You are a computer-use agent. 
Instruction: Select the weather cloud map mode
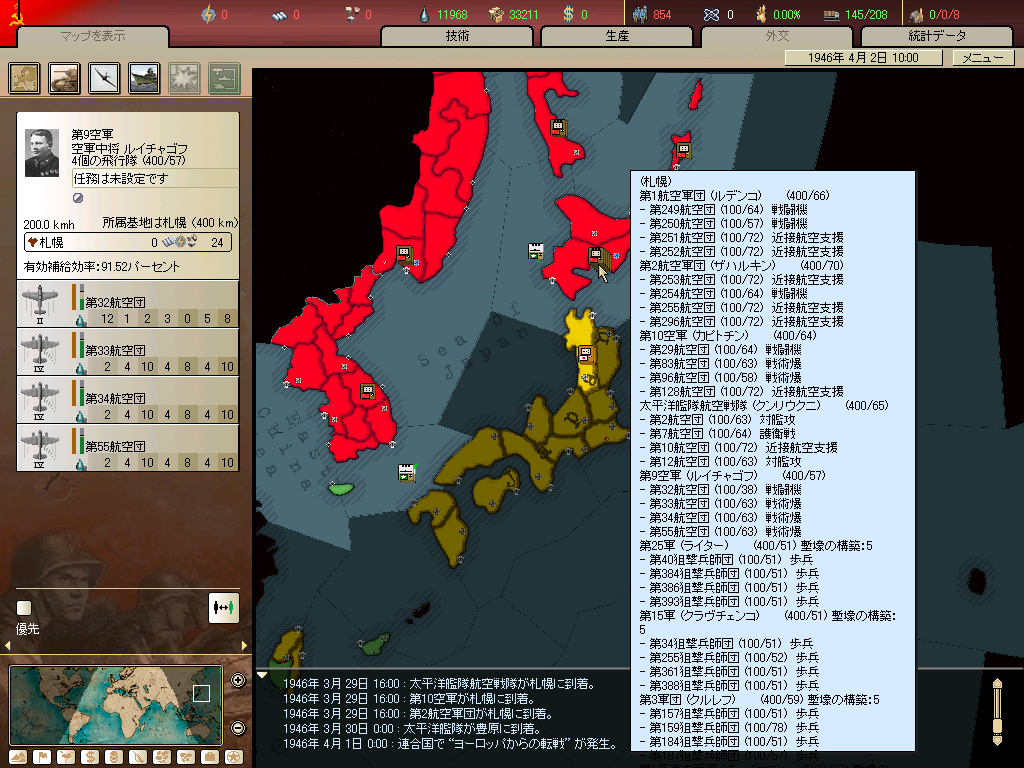pos(66,757)
